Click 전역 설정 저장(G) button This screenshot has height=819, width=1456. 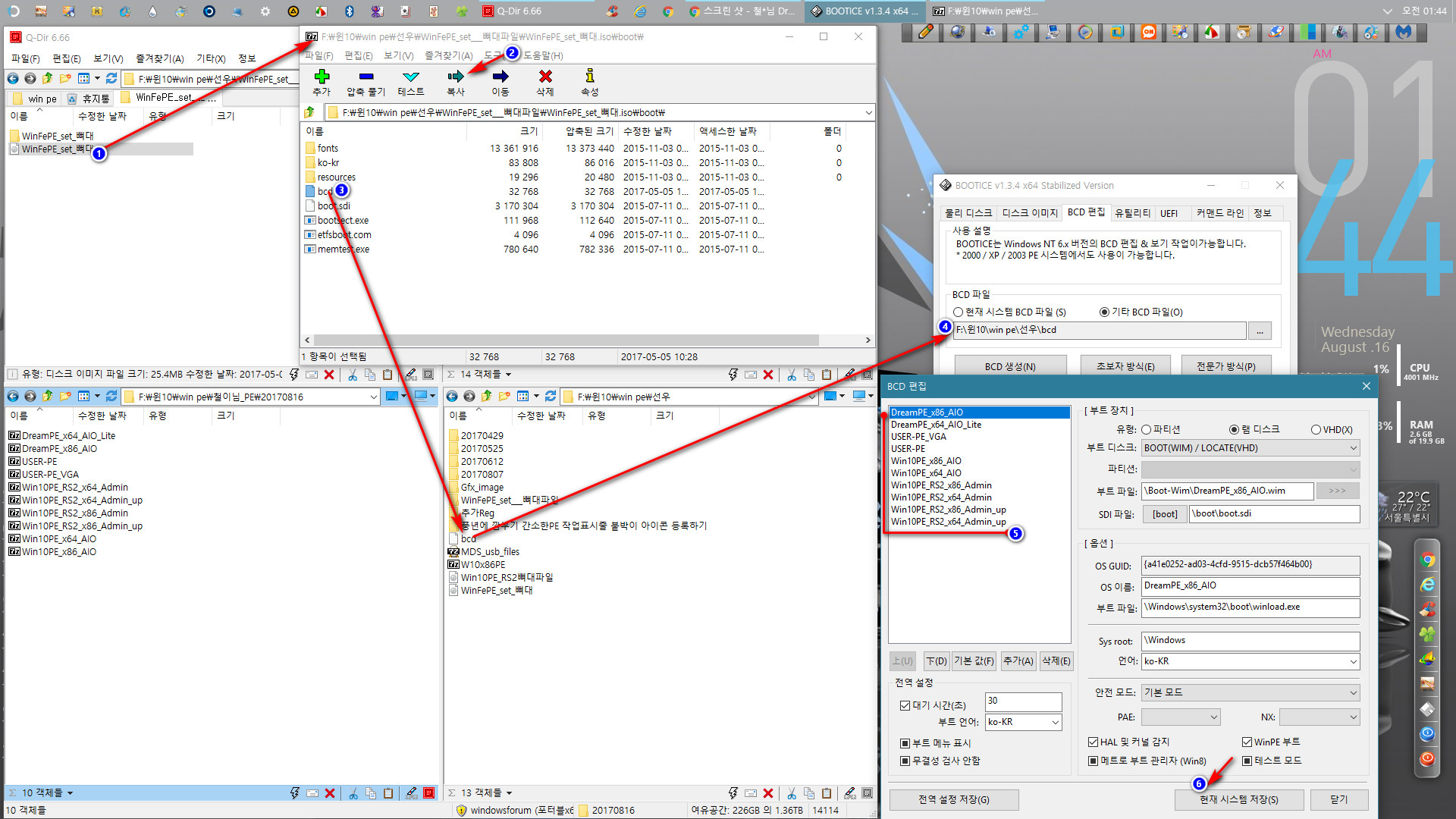954,799
